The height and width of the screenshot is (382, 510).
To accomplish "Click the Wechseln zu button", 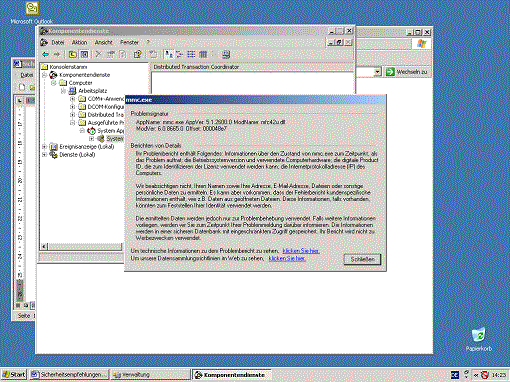I will point(408,72).
